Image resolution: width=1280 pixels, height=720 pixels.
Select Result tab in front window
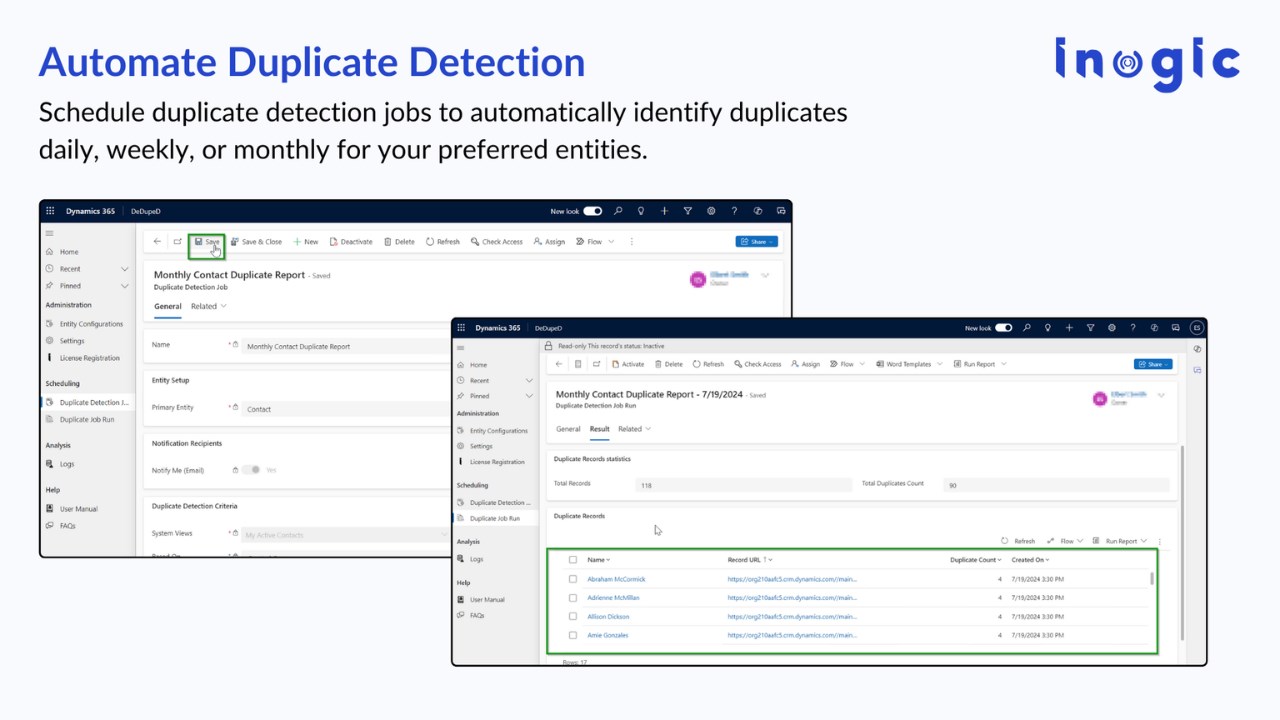click(599, 429)
